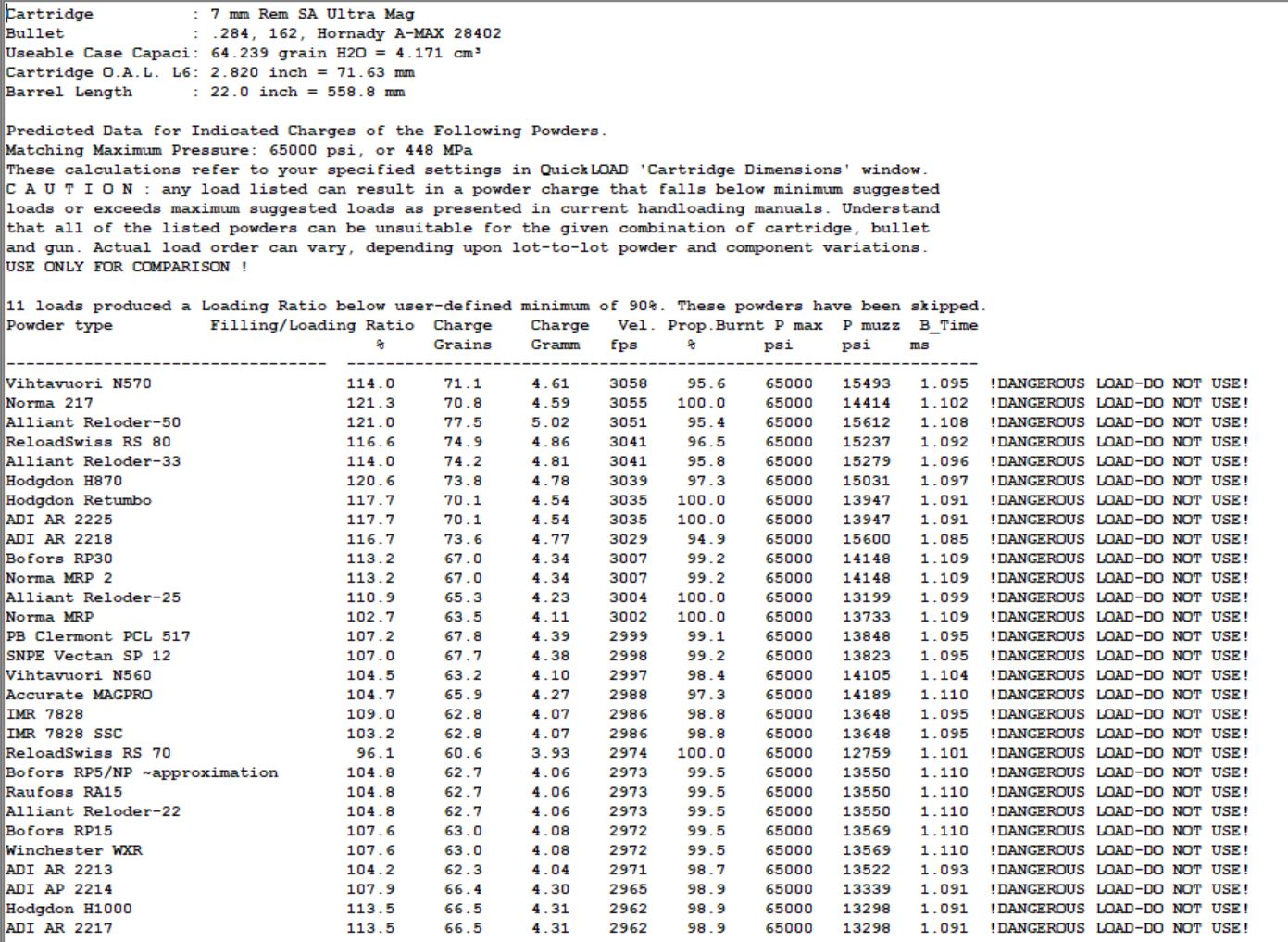Select B_Time 1.085 in ADI AR 2218 row

[x=944, y=539]
